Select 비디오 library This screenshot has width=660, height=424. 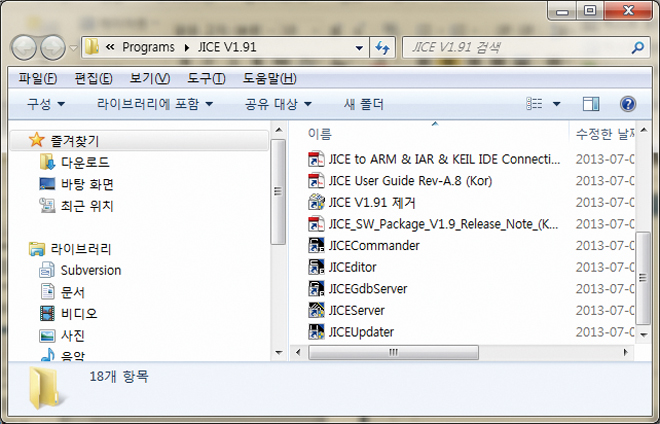coord(79,314)
